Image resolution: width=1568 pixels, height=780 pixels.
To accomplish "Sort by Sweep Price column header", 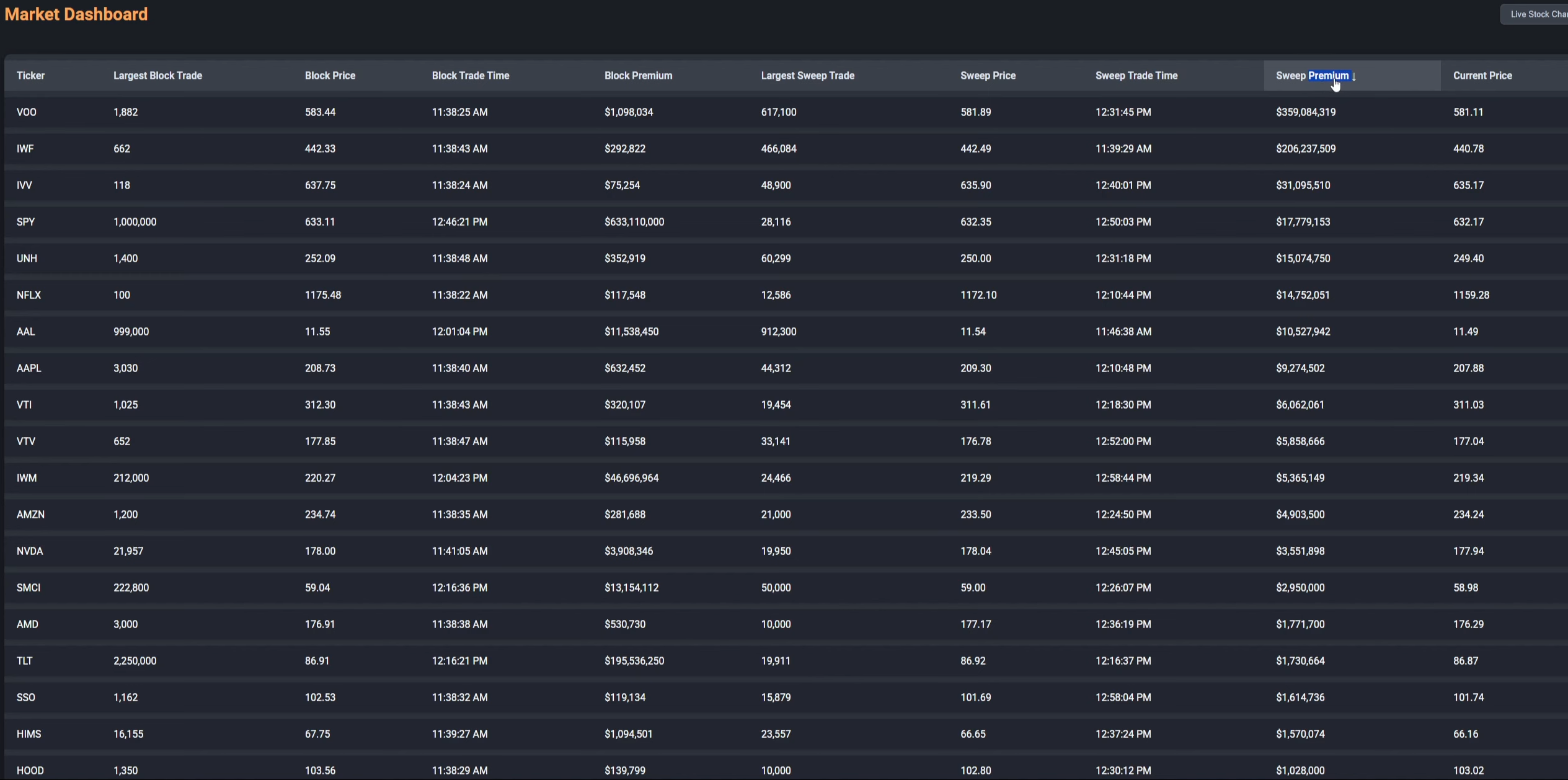I will click(x=988, y=76).
